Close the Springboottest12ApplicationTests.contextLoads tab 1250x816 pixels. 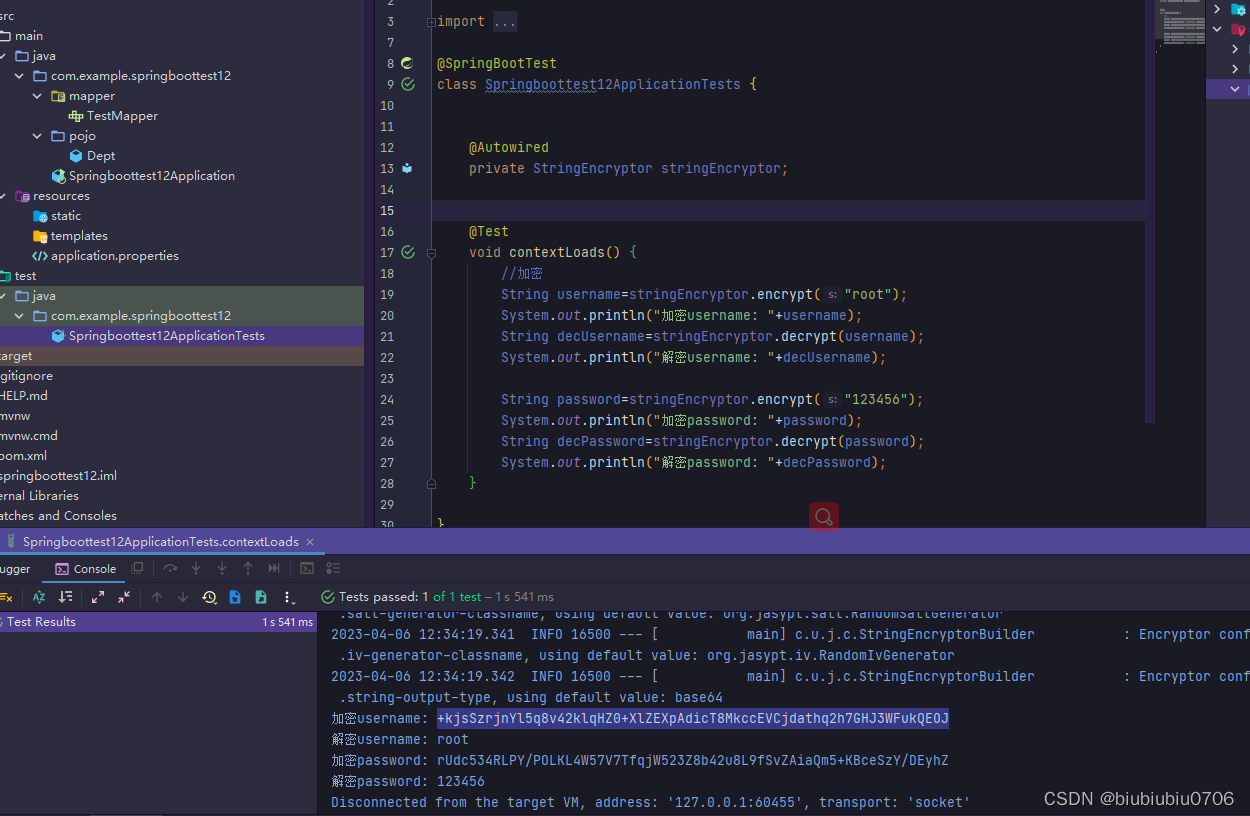(x=311, y=540)
